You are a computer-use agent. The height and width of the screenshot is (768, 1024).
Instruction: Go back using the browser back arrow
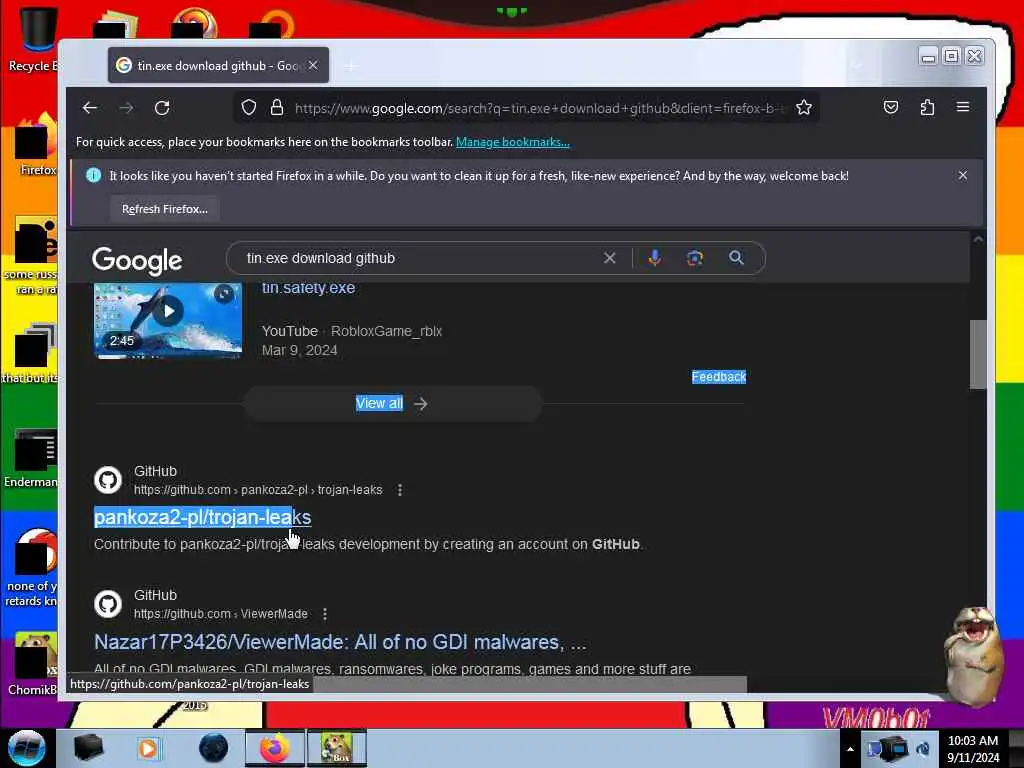[x=90, y=108]
